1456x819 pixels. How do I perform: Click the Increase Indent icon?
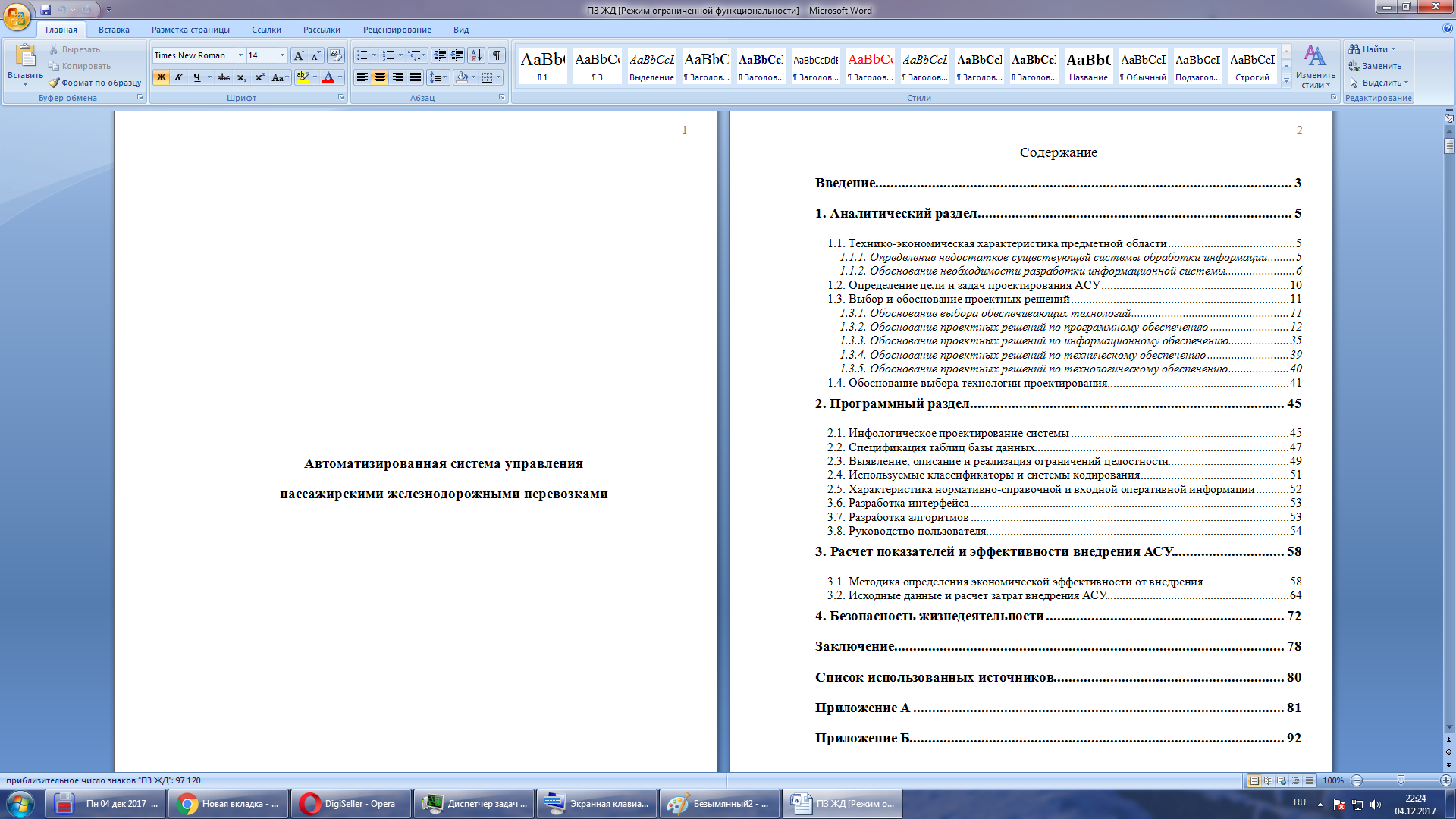(457, 55)
